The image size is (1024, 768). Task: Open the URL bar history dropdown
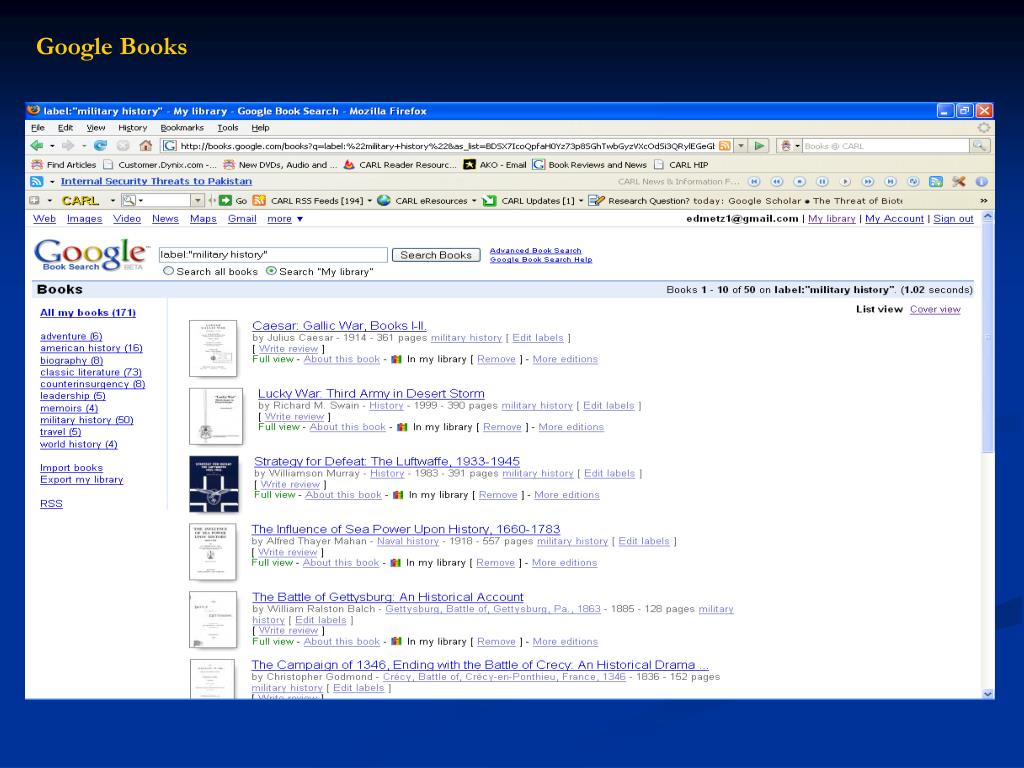coord(741,146)
